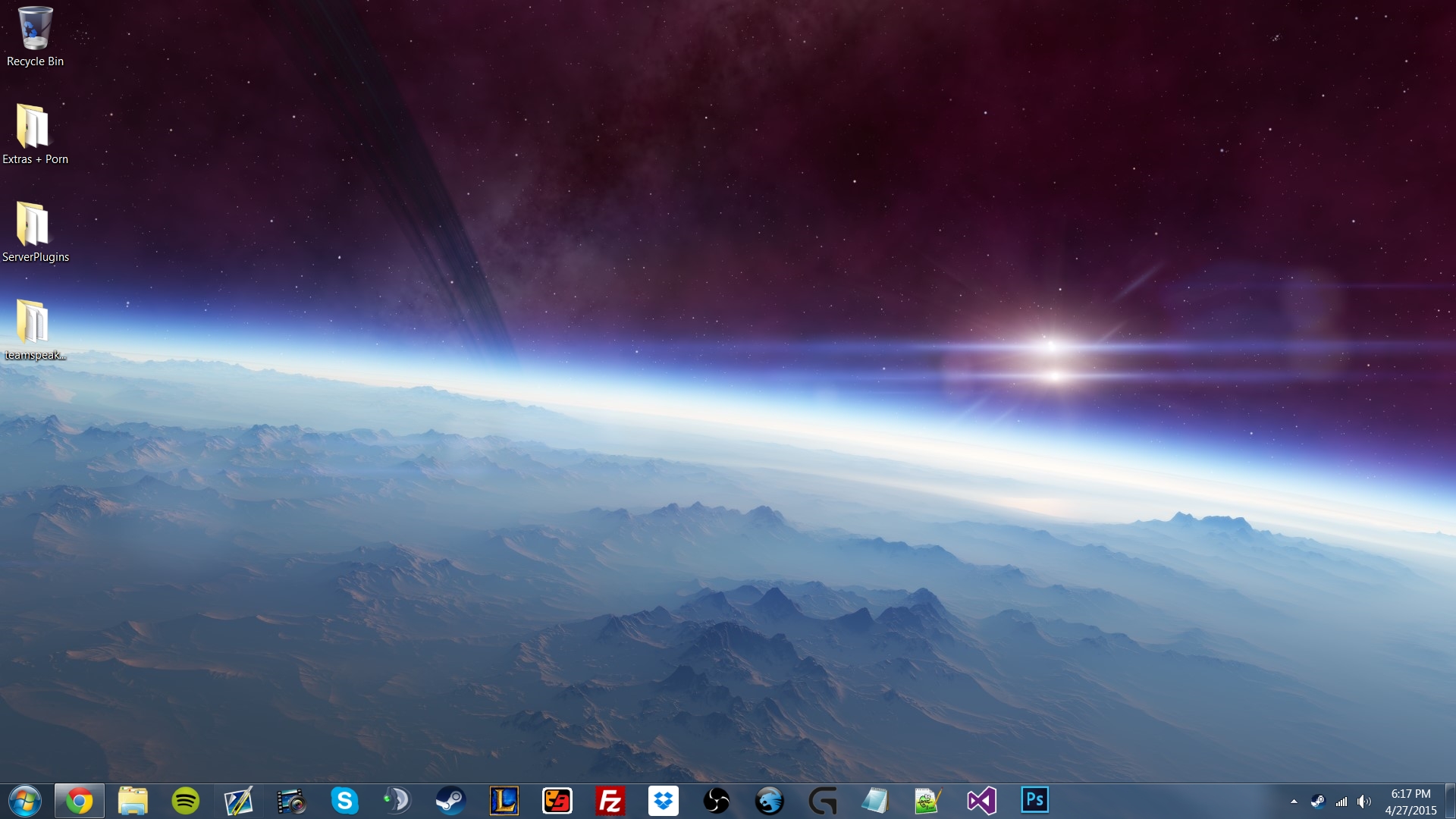This screenshot has height=819, width=1456.
Task: Launch League of Legends from taskbar
Action: (504, 801)
